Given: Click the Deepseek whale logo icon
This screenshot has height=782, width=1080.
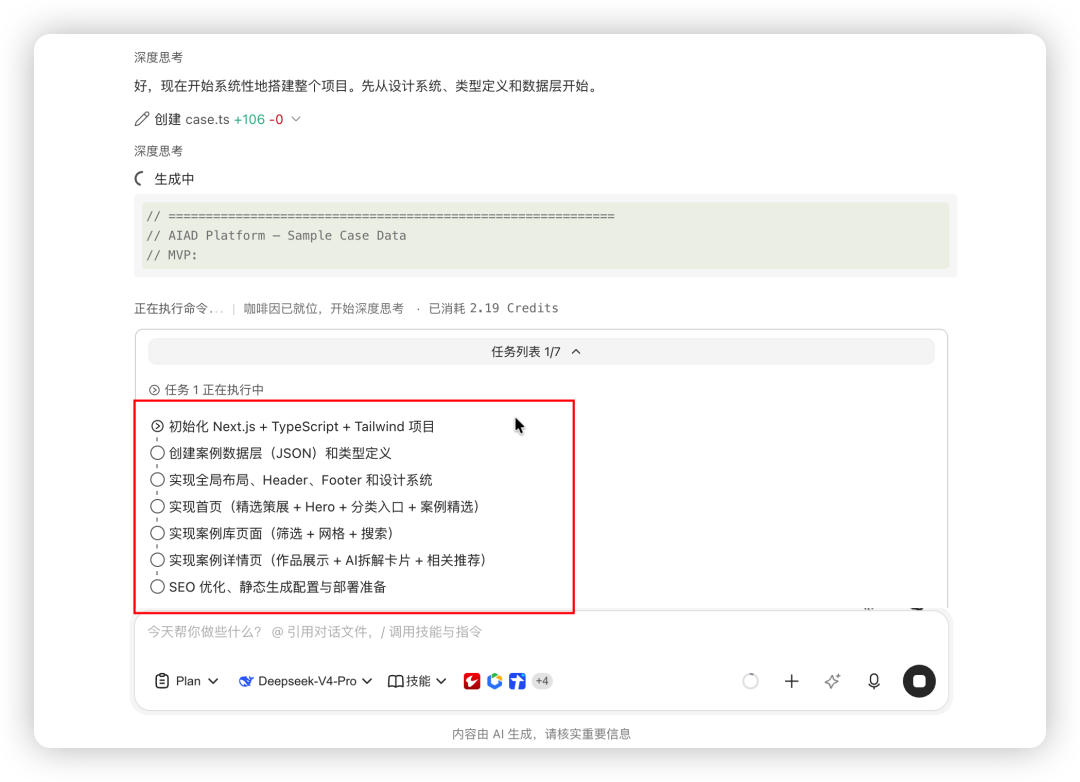Looking at the screenshot, I should (245, 681).
